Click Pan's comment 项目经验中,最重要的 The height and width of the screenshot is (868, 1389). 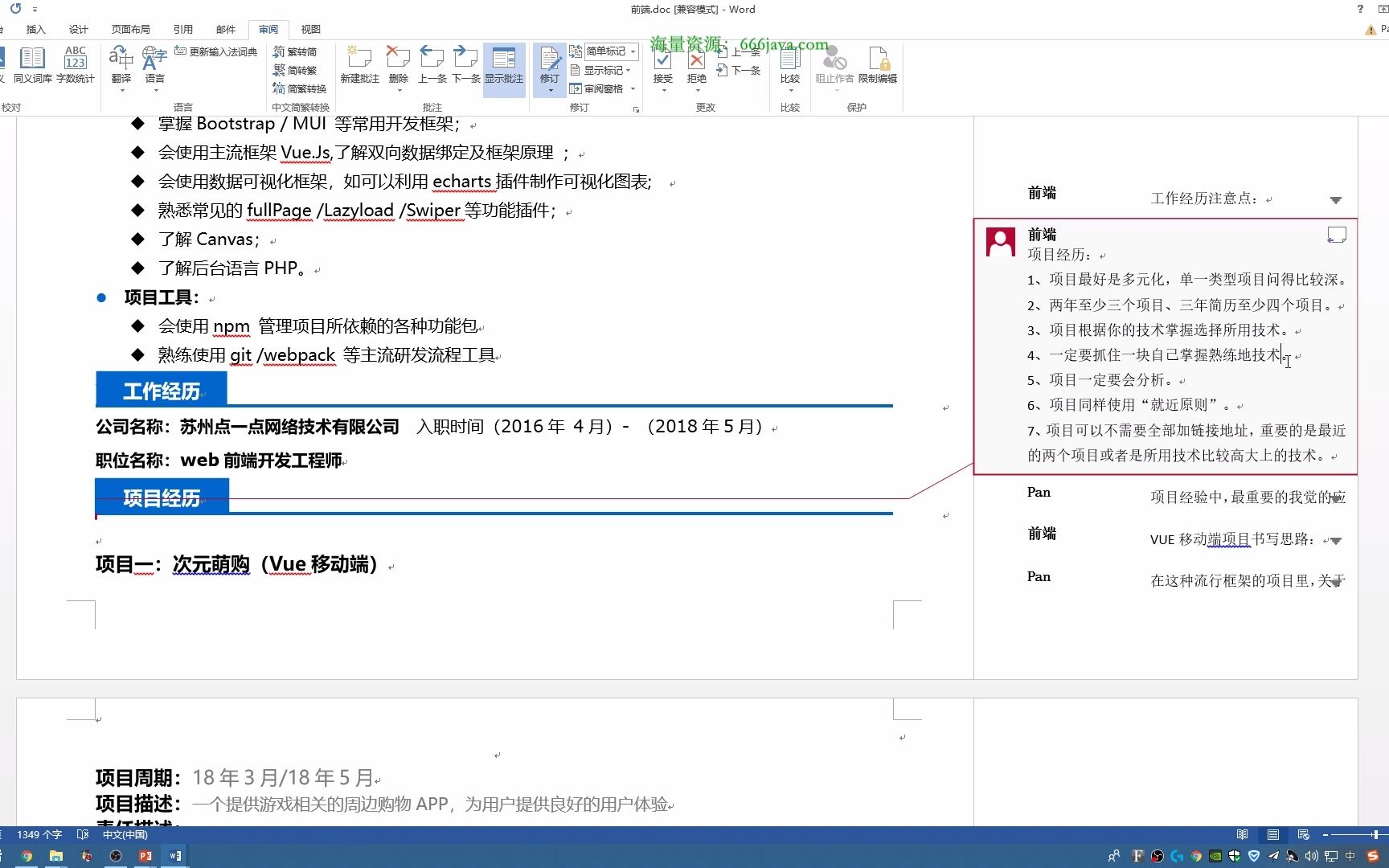(x=1248, y=497)
